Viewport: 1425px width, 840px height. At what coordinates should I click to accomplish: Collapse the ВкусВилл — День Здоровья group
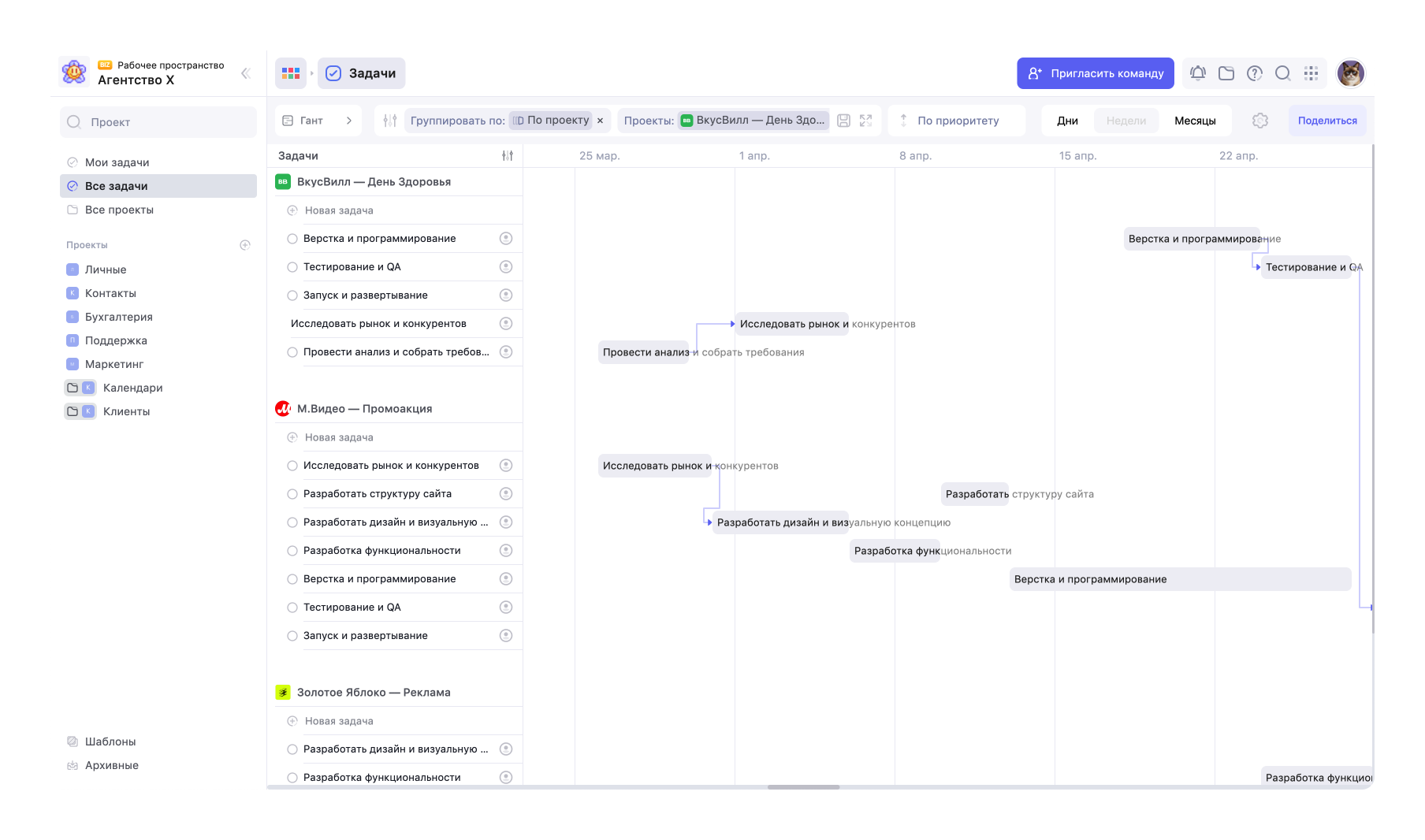click(x=374, y=182)
